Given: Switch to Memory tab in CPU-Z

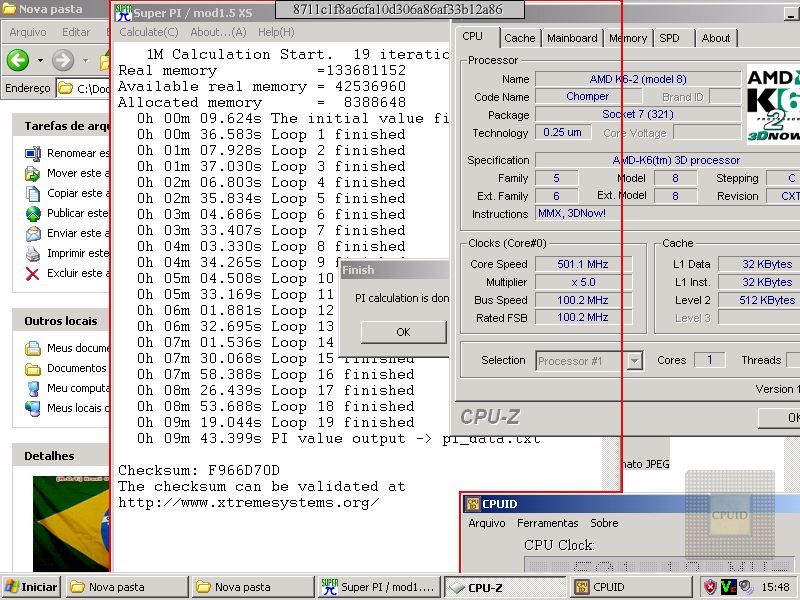Looking at the screenshot, I should (x=628, y=38).
